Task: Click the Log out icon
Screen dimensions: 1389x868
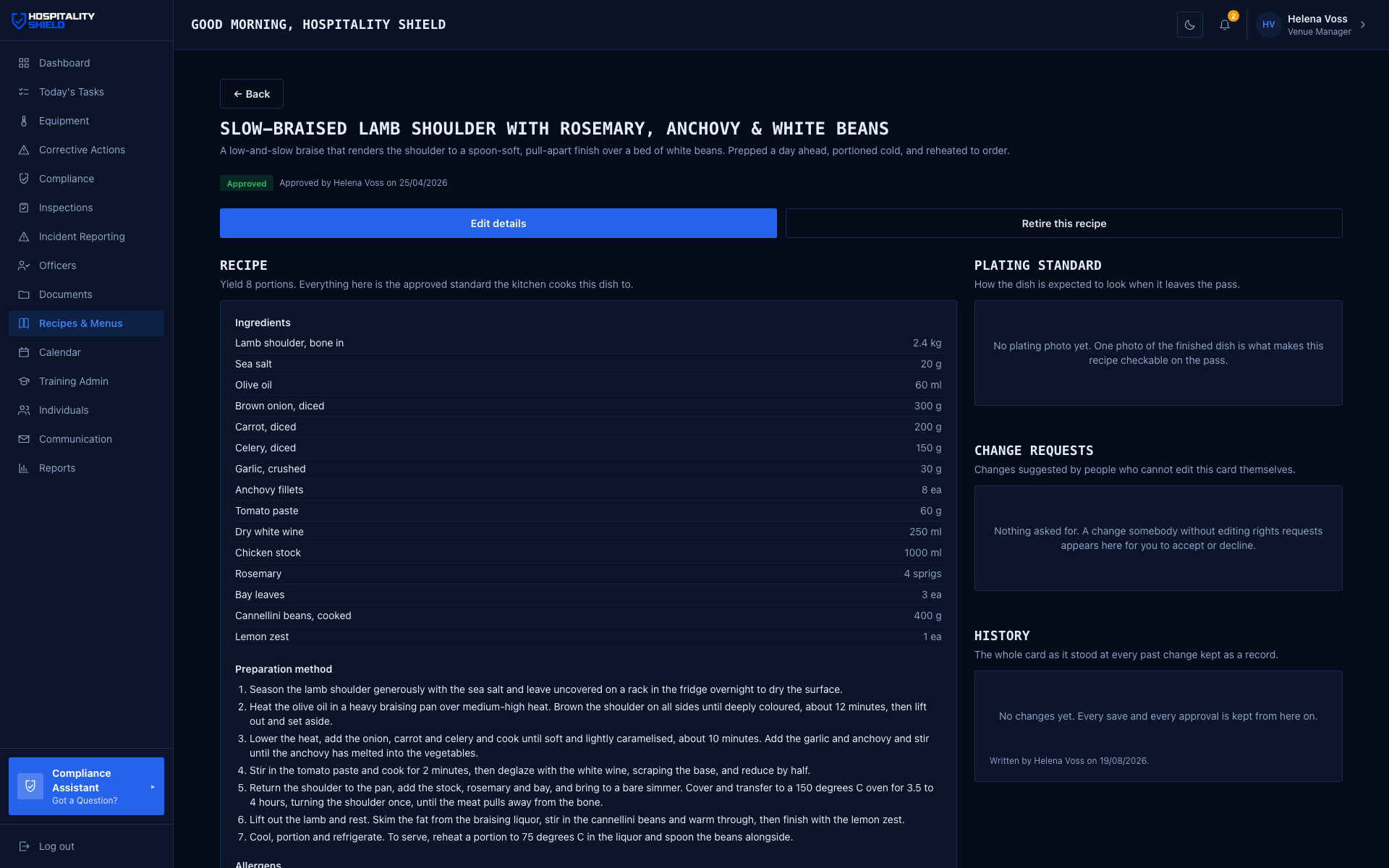Action: 24,846
